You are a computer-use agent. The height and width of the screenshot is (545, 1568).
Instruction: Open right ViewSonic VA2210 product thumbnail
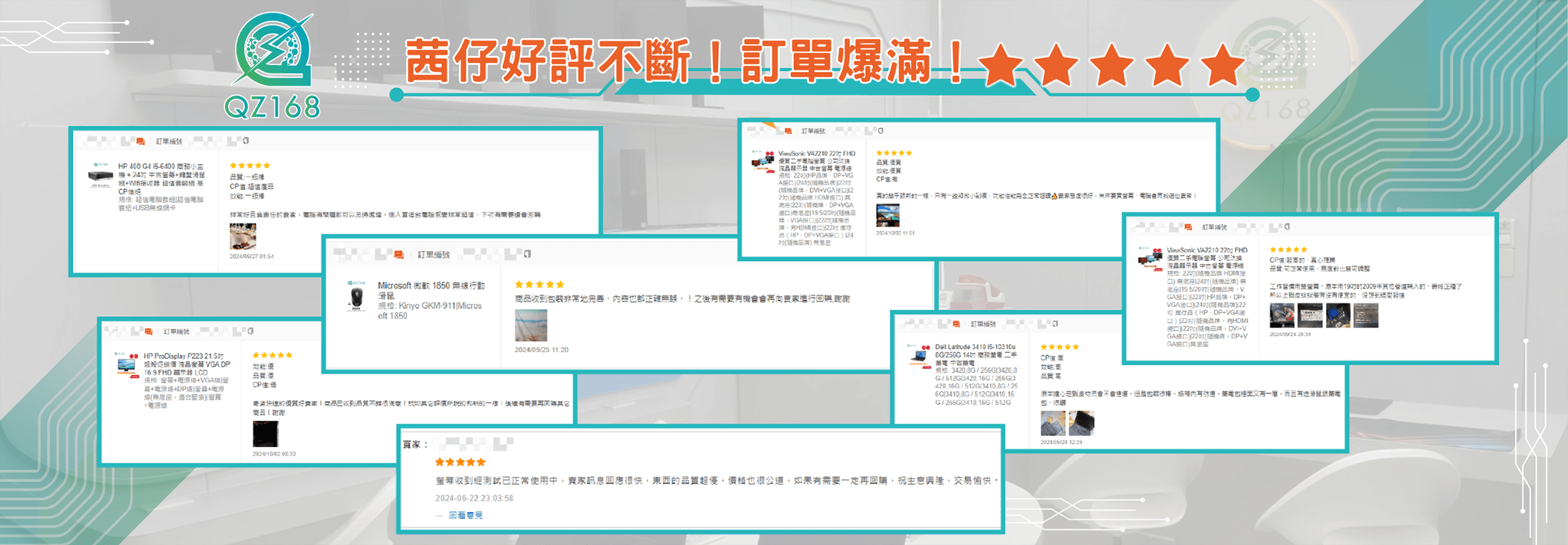1150,257
